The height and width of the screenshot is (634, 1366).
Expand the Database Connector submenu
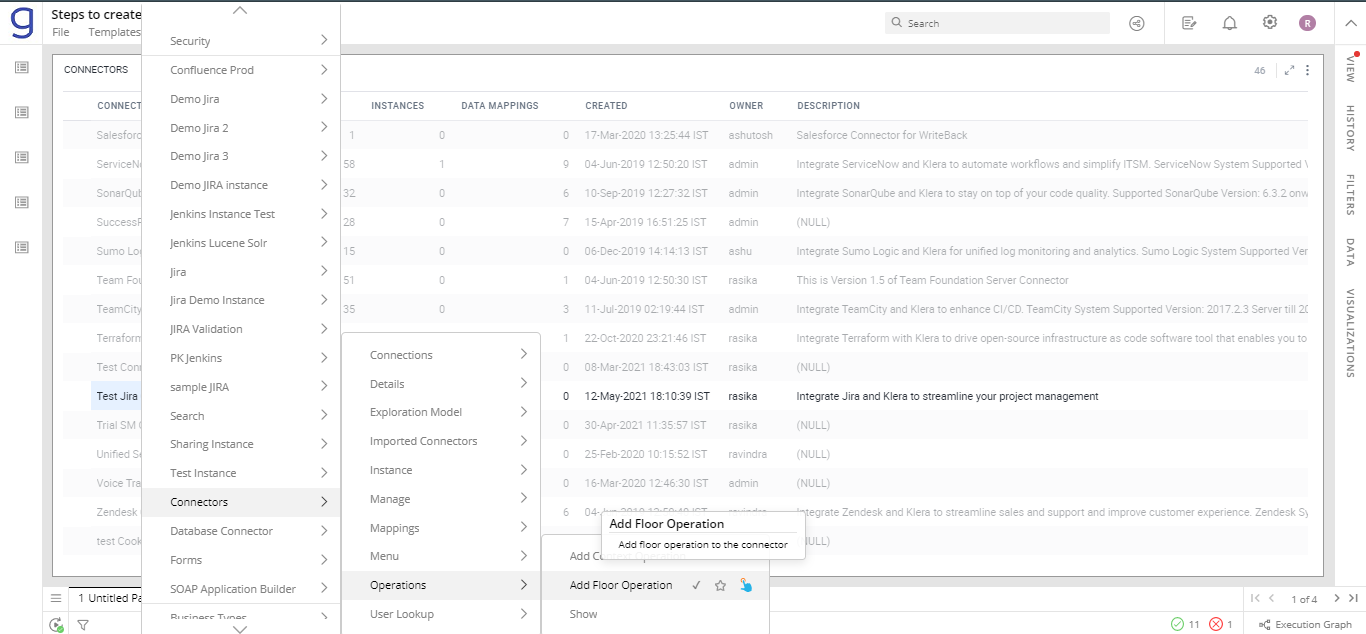click(324, 531)
